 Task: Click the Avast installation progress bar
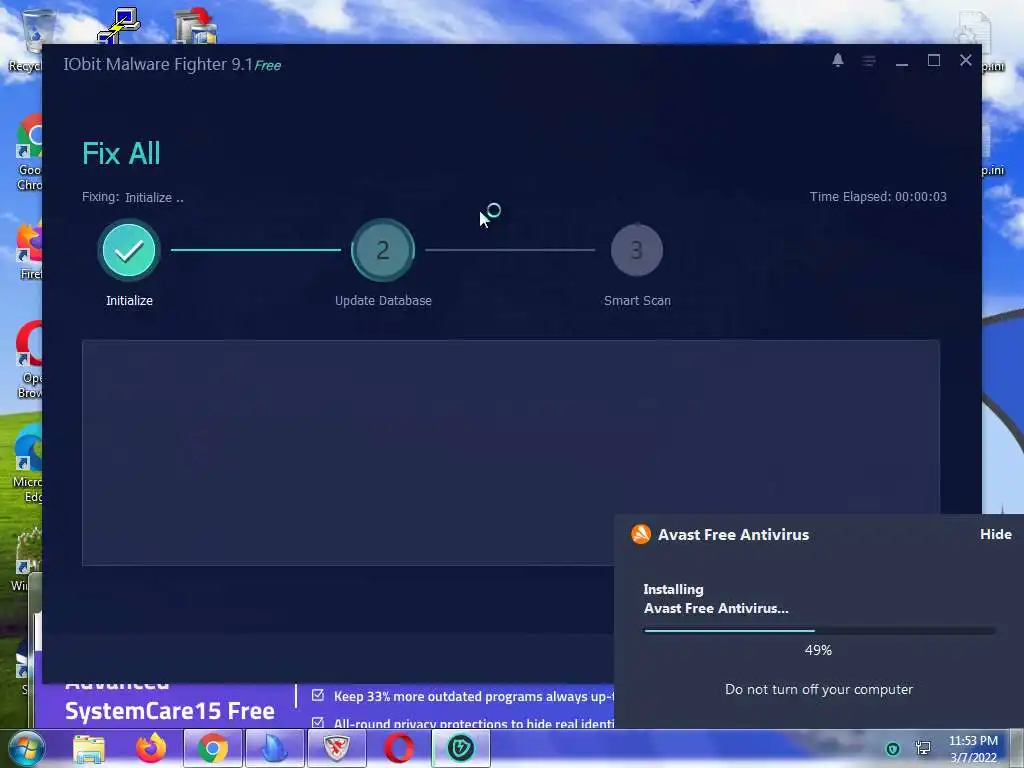(x=819, y=631)
